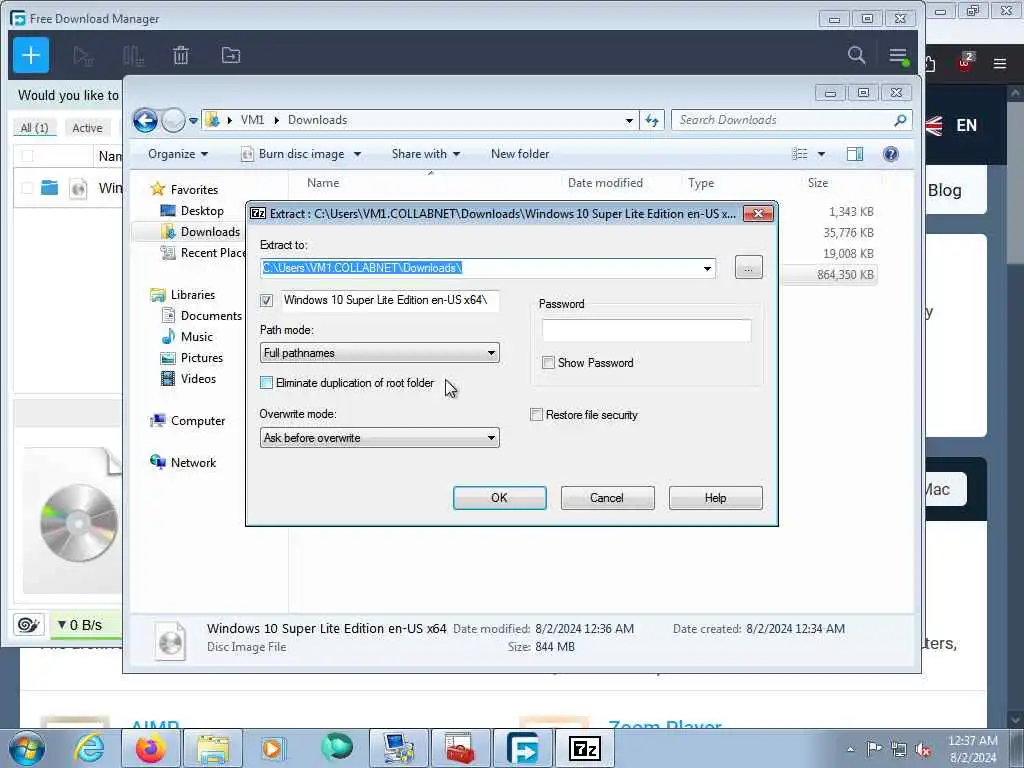Click the red toolbox taskbar icon
This screenshot has height=768, width=1024.
pyautogui.click(x=460, y=748)
